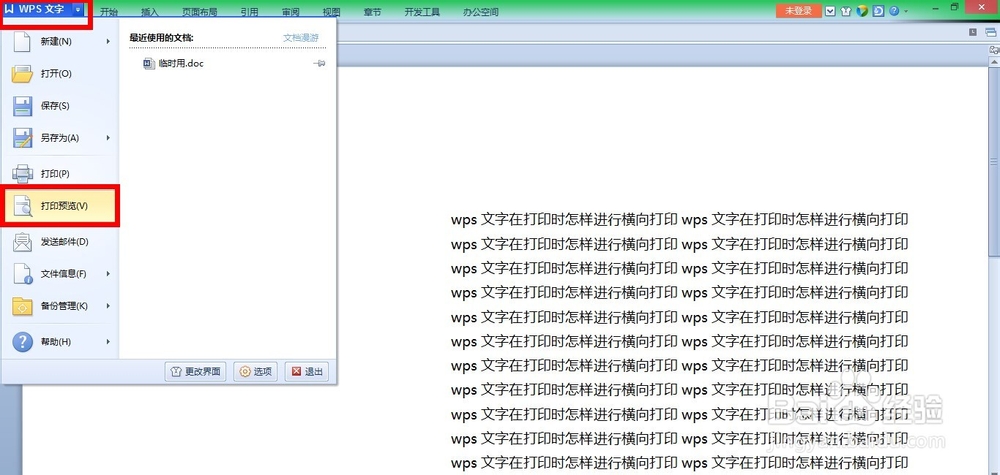The width and height of the screenshot is (1000, 475).
Task: Click the 更改界面 button
Action: point(196,372)
